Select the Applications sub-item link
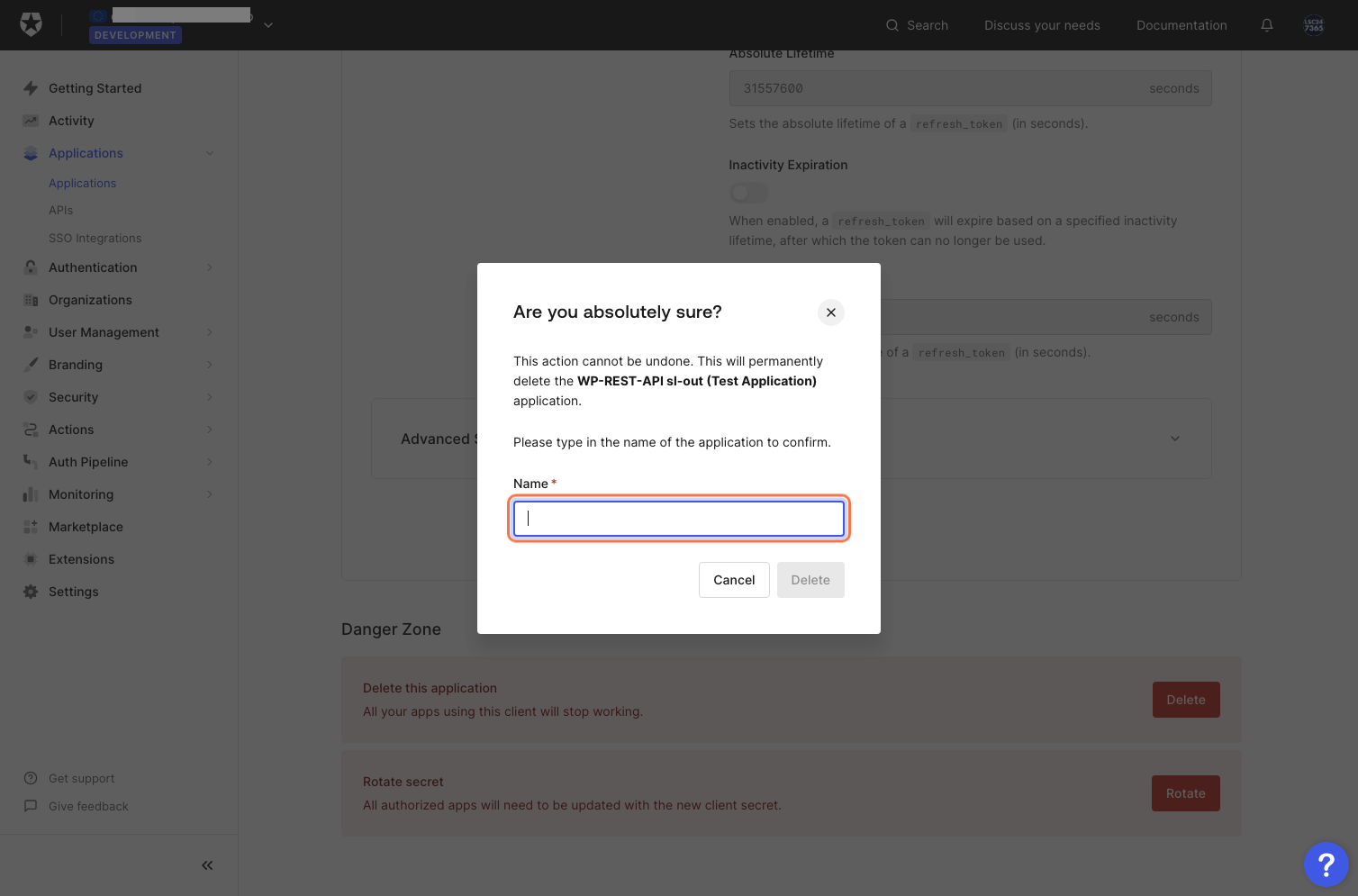 (83, 183)
